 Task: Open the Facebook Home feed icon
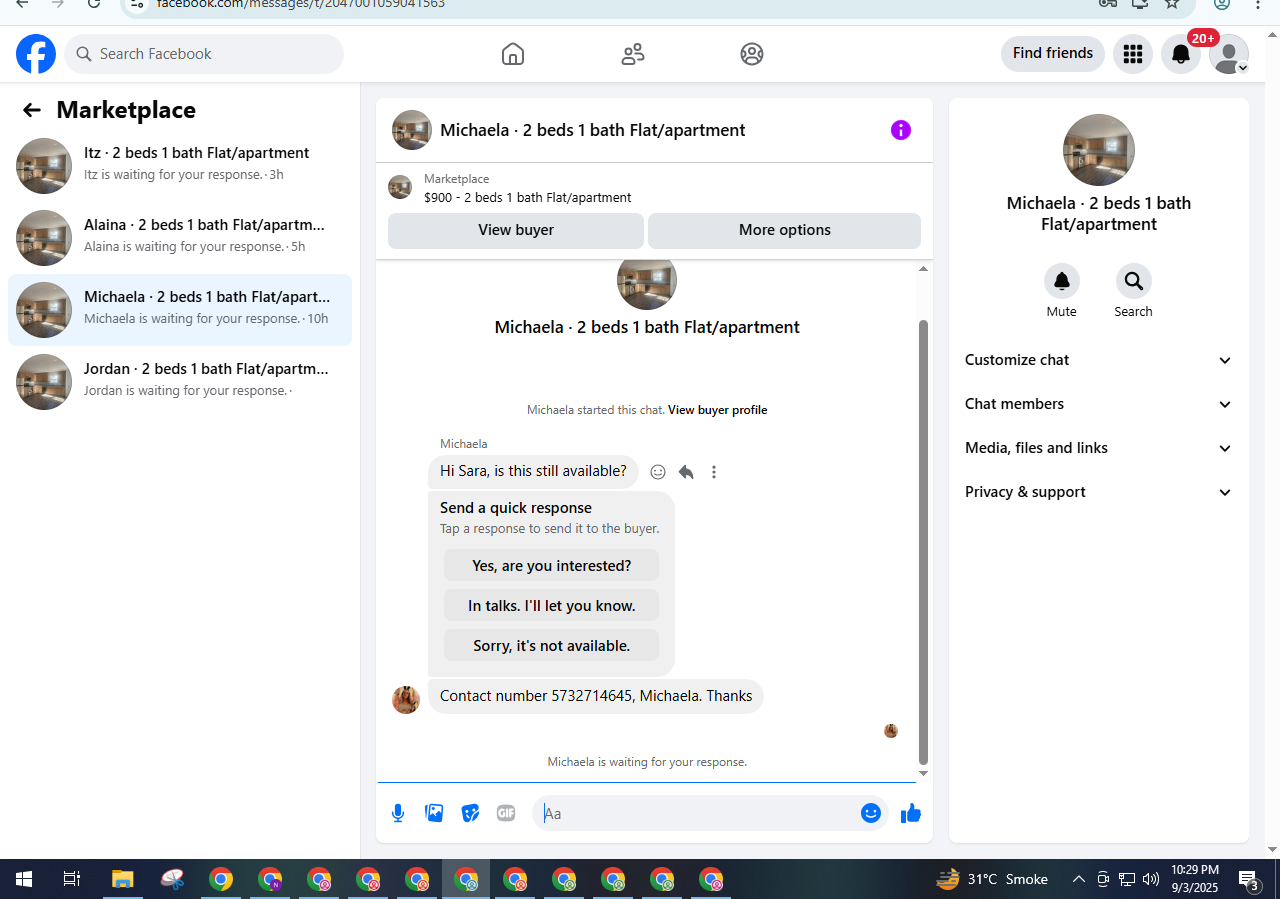click(513, 54)
